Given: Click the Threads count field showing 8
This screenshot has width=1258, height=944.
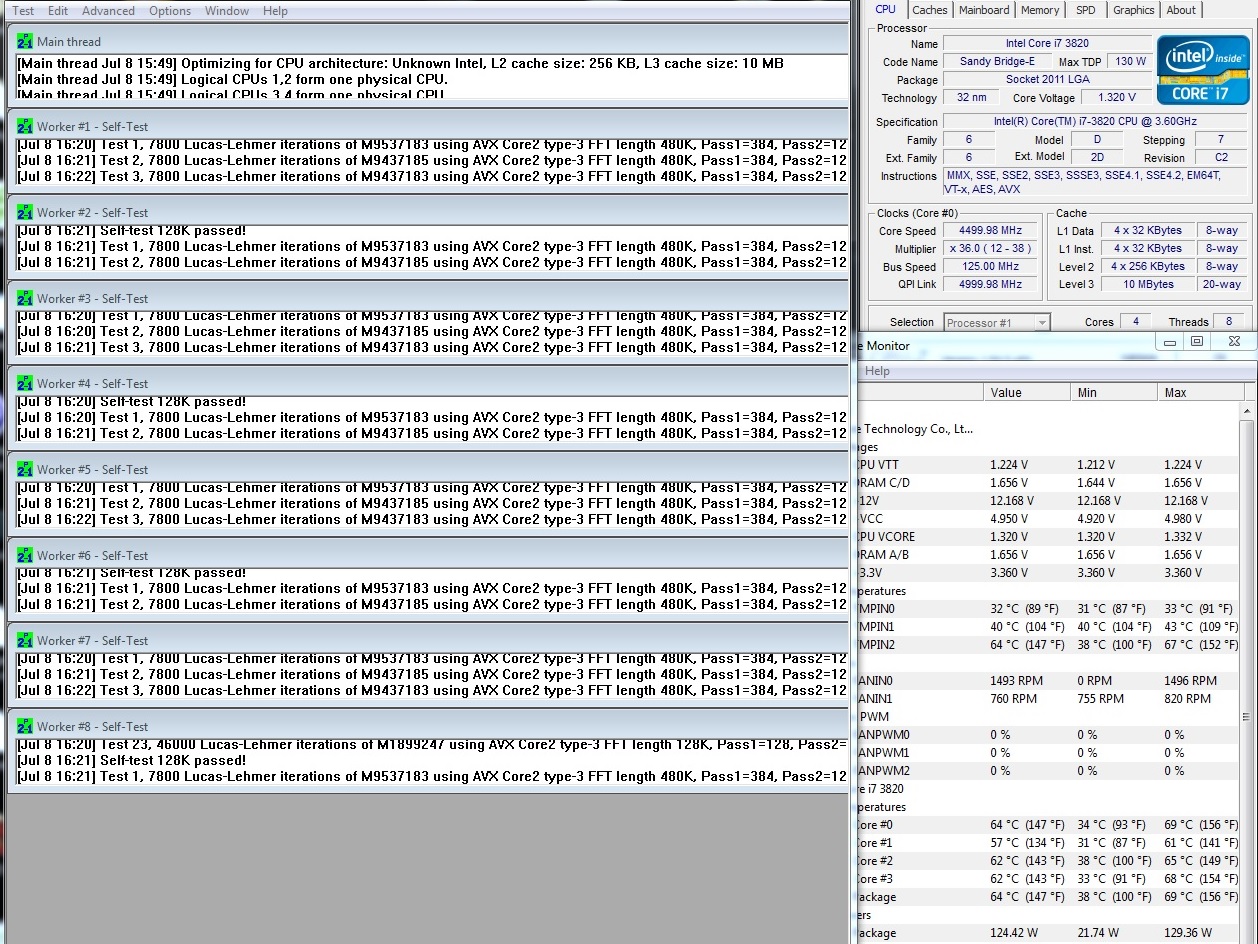Looking at the screenshot, I should pos(1228,322).
